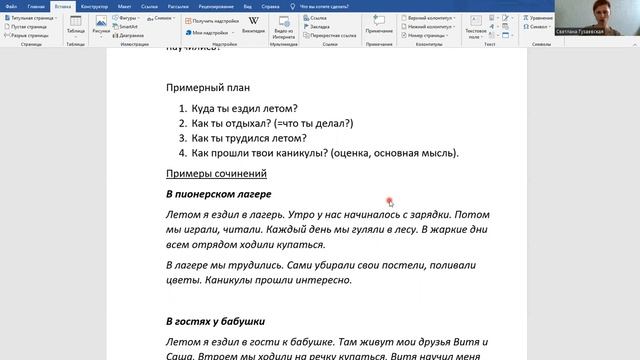Open the Символ symbol menu
640x360 pixels.
pyautogui.click(x=537, y=27)
